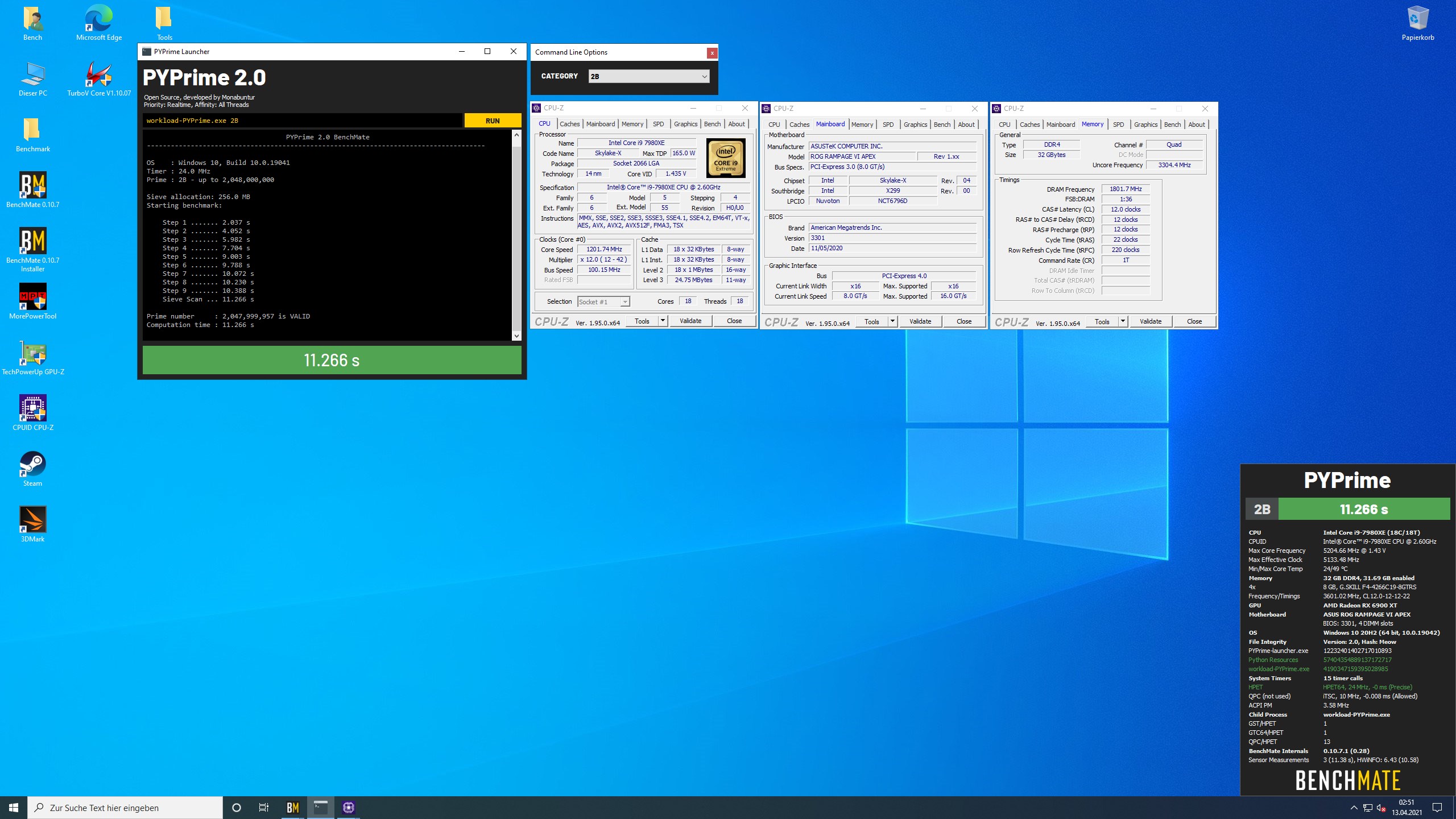This screenshot has width=1456, height=819.
Task: Open the notification center icon
Action: click(1437, 808)
